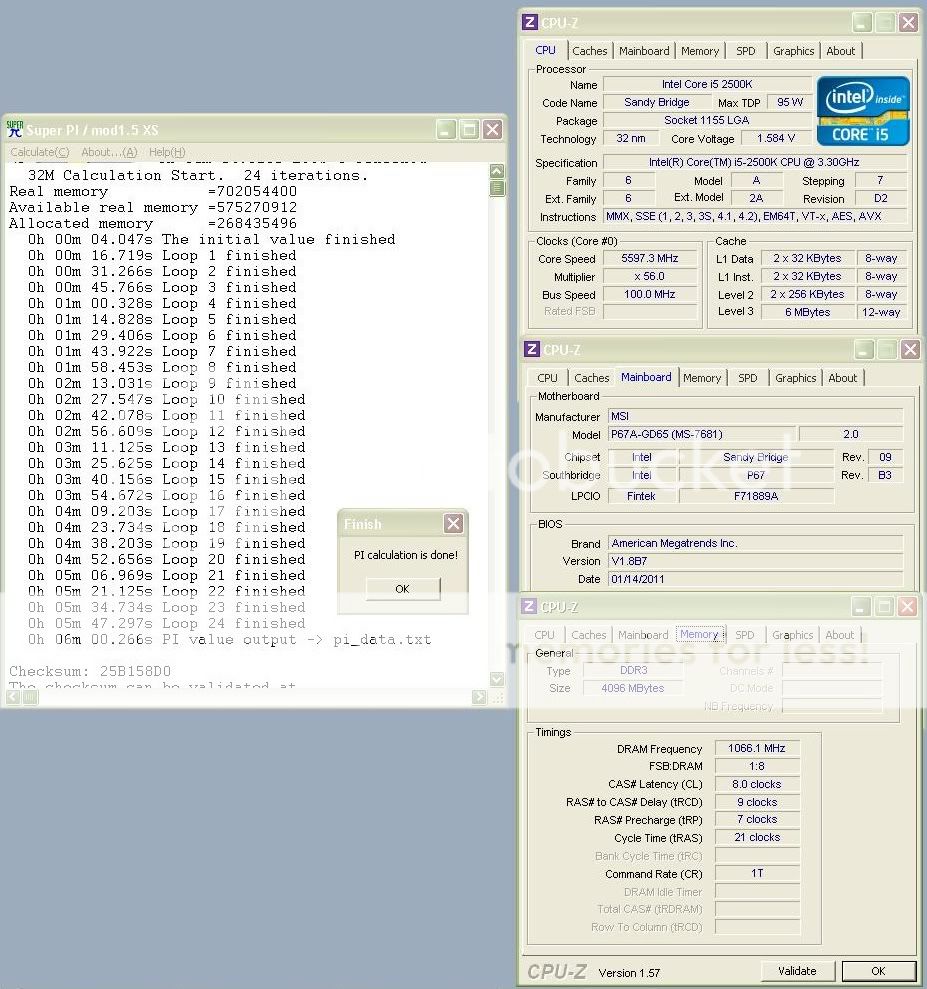Maximize the Super PI window
This screenshot has height=989, width=927.
(469, 130)
